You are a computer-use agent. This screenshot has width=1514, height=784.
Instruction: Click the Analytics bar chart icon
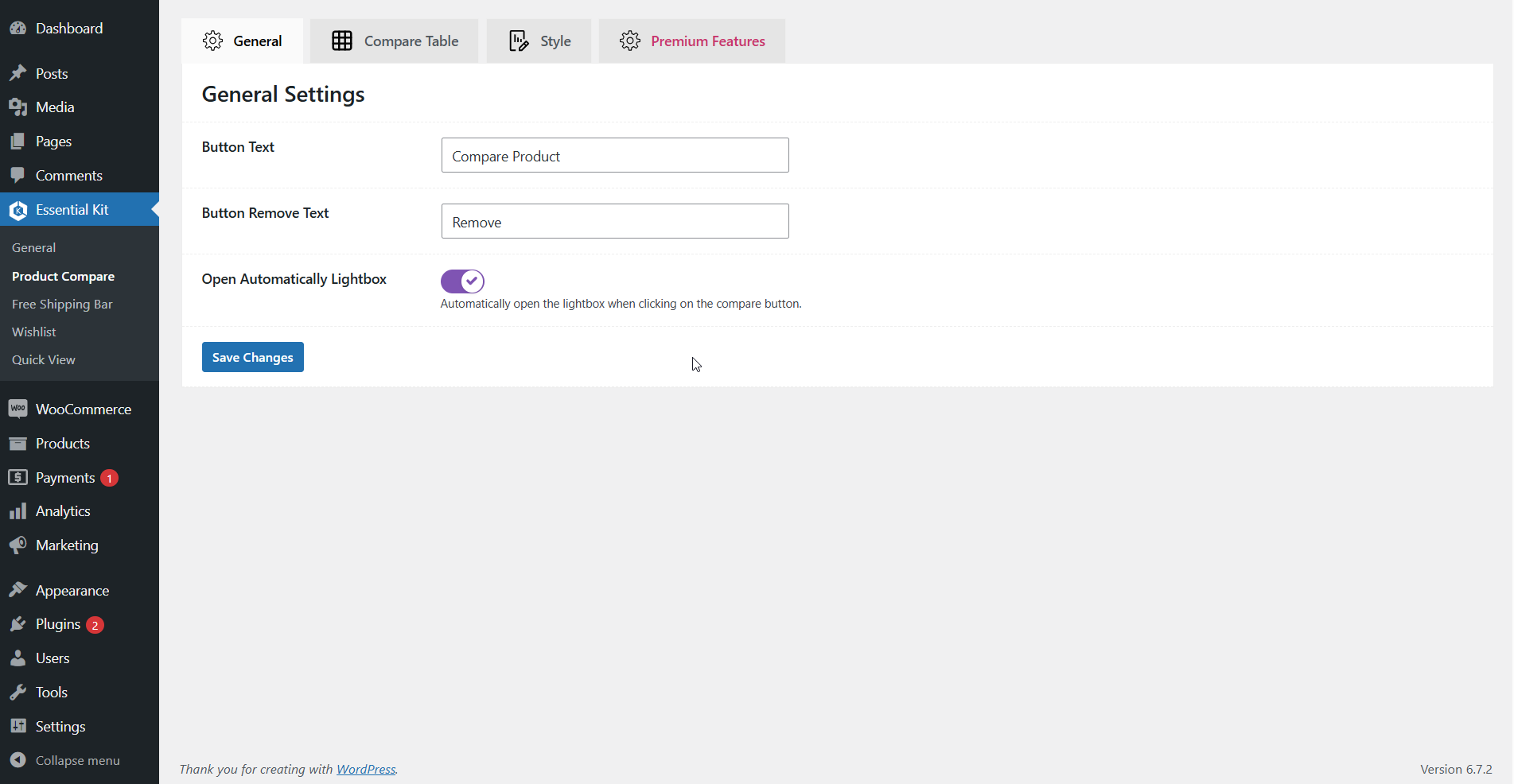18,511
